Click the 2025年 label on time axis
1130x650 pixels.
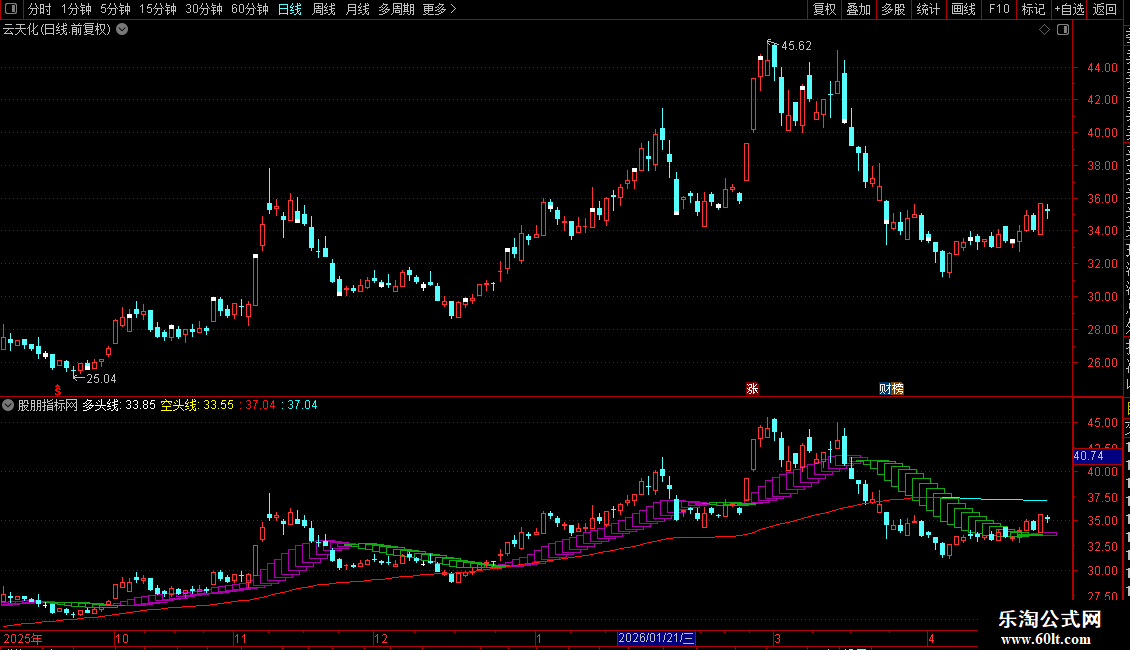(x=22, y=638)
